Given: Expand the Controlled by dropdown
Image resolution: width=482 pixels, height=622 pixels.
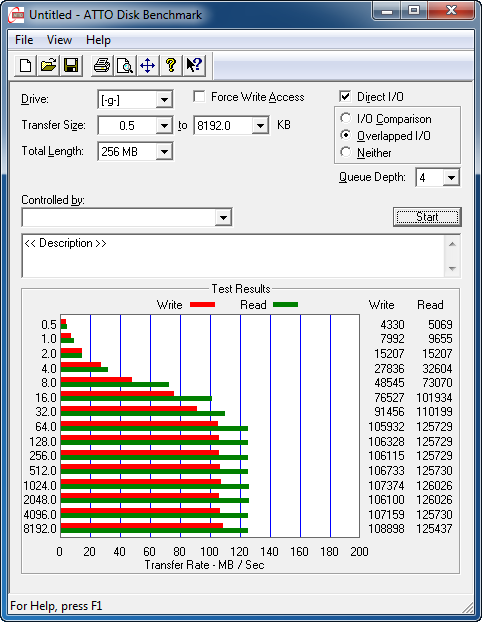Looking at the screenshot, I should coord(223,217).
